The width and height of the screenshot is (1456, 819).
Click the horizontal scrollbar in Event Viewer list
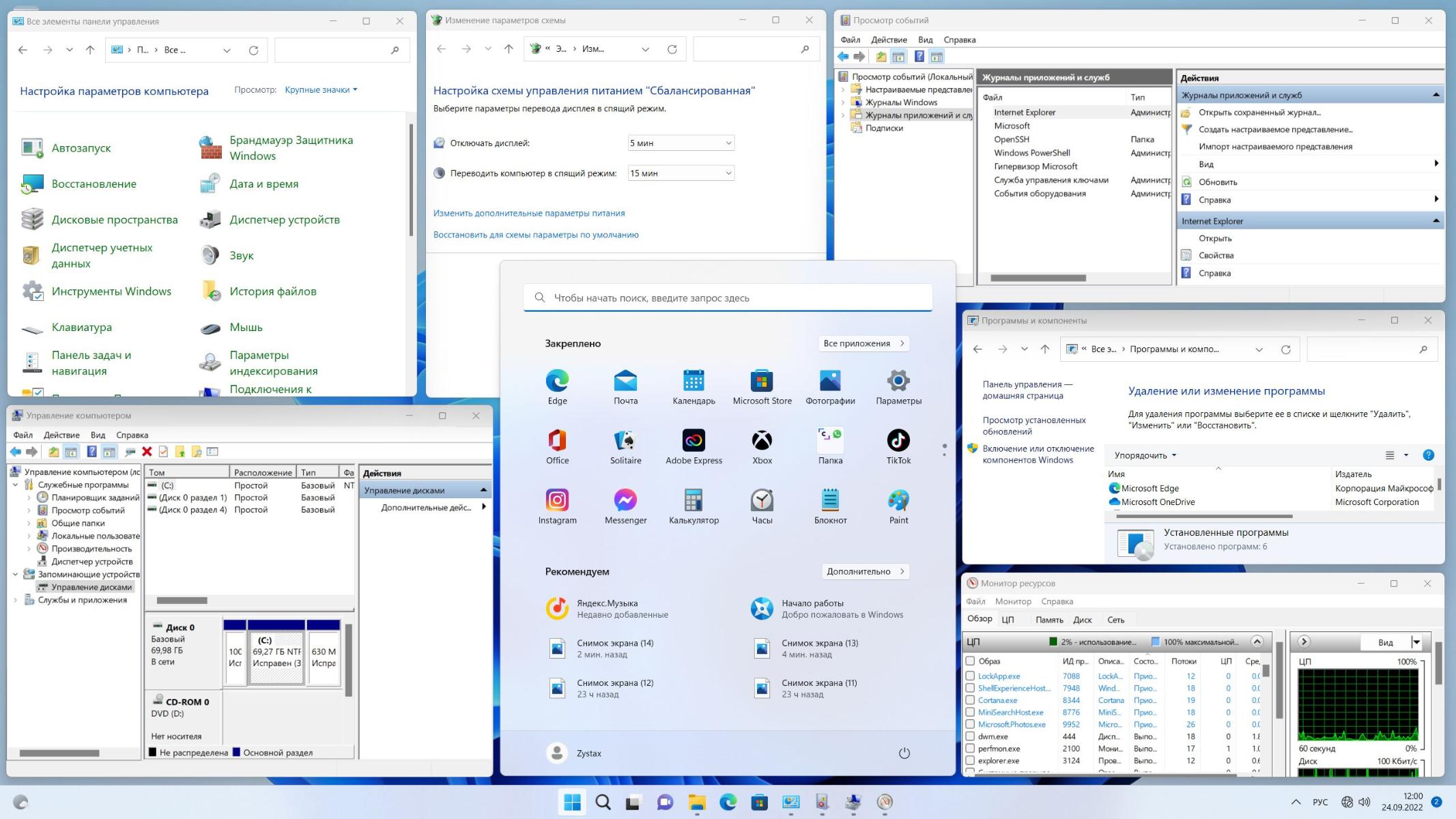[1038, 278]
